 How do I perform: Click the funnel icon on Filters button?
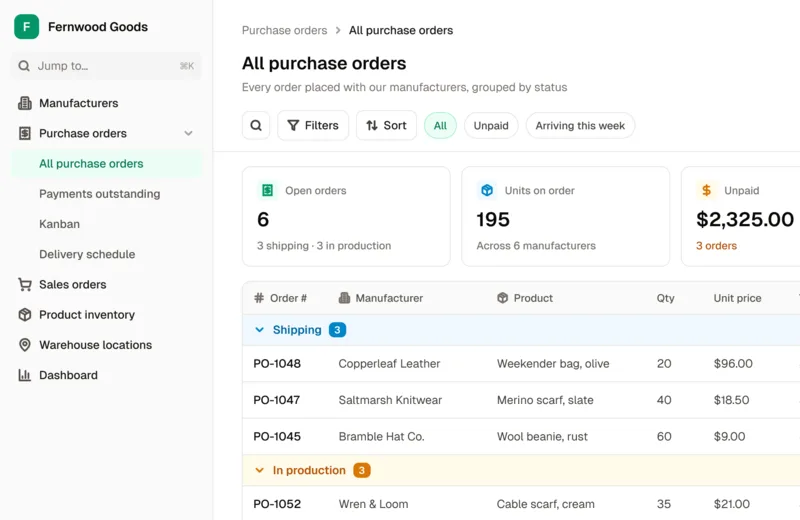coord(293,126)
